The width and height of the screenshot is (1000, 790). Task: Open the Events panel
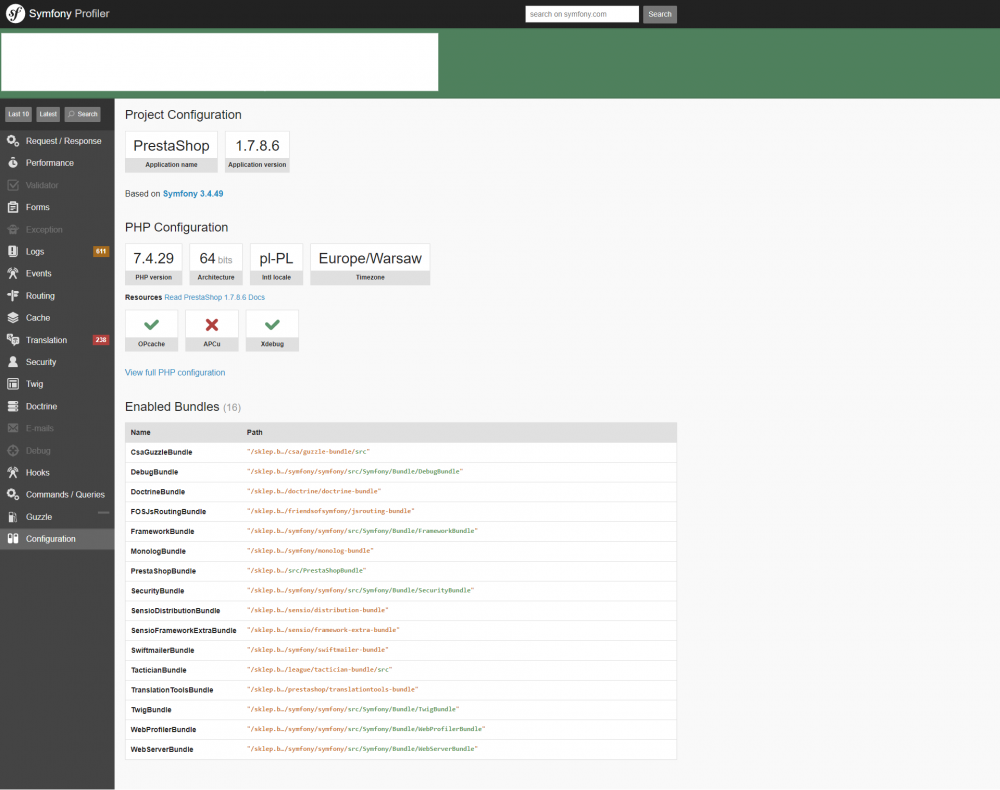click(41, 273)
